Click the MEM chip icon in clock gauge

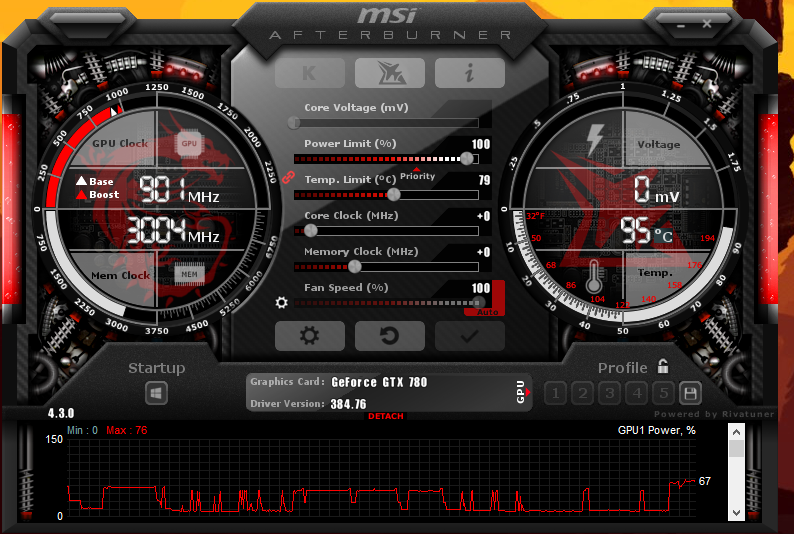point(189,274)
